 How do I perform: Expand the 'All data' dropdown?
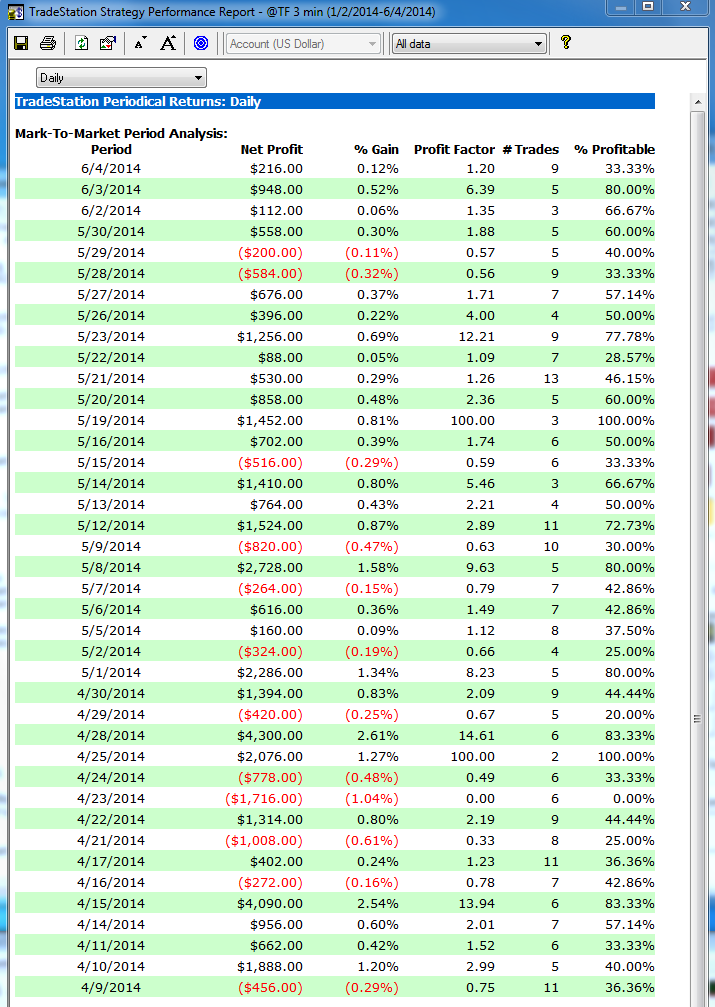point(538,44)
